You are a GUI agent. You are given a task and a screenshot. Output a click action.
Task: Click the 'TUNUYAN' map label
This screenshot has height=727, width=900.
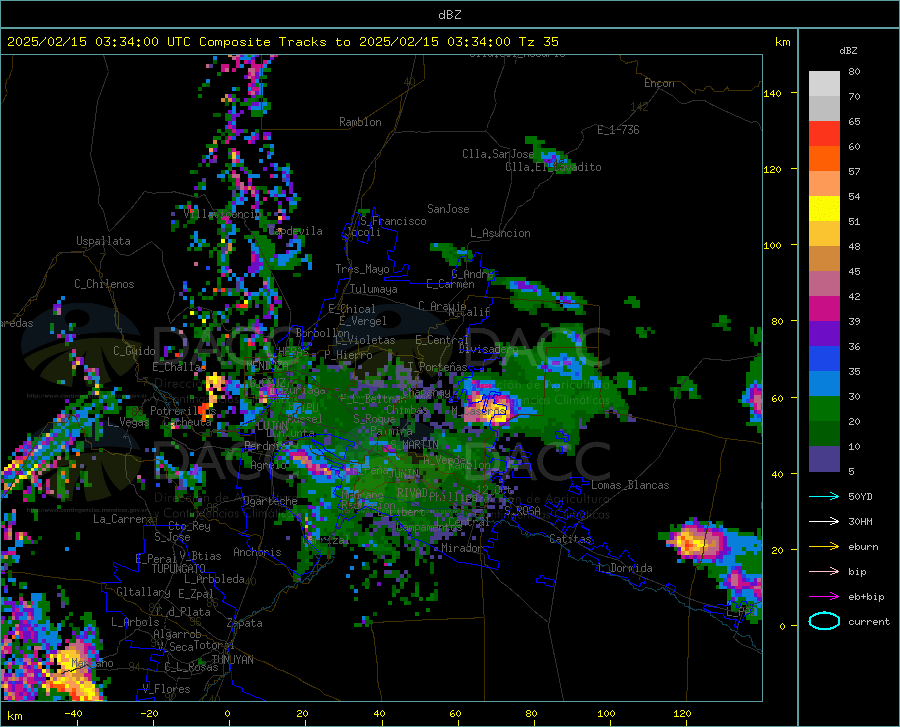tap(232, 660)
